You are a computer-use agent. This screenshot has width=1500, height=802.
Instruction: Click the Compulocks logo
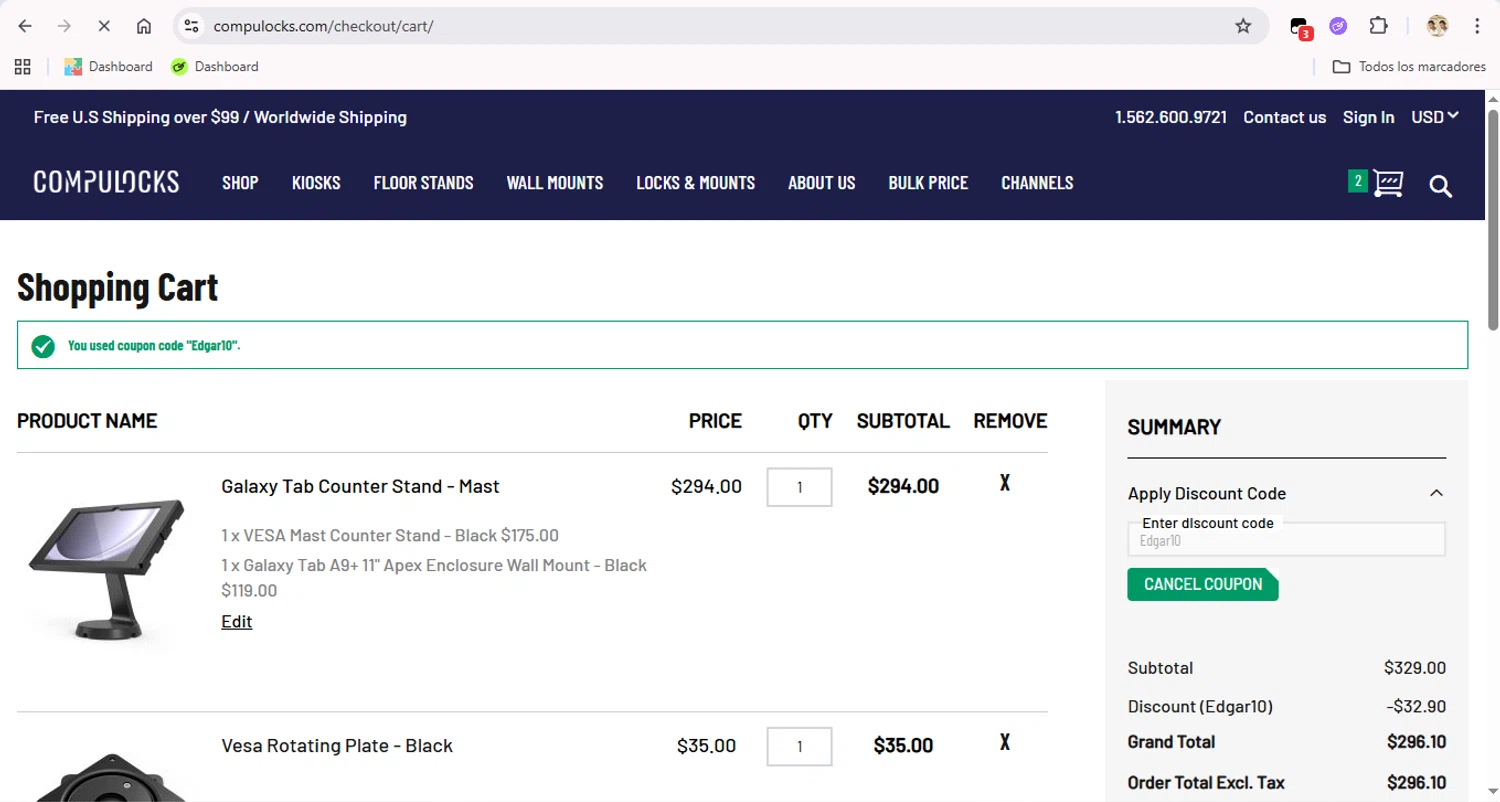click(x=106, y=182)
